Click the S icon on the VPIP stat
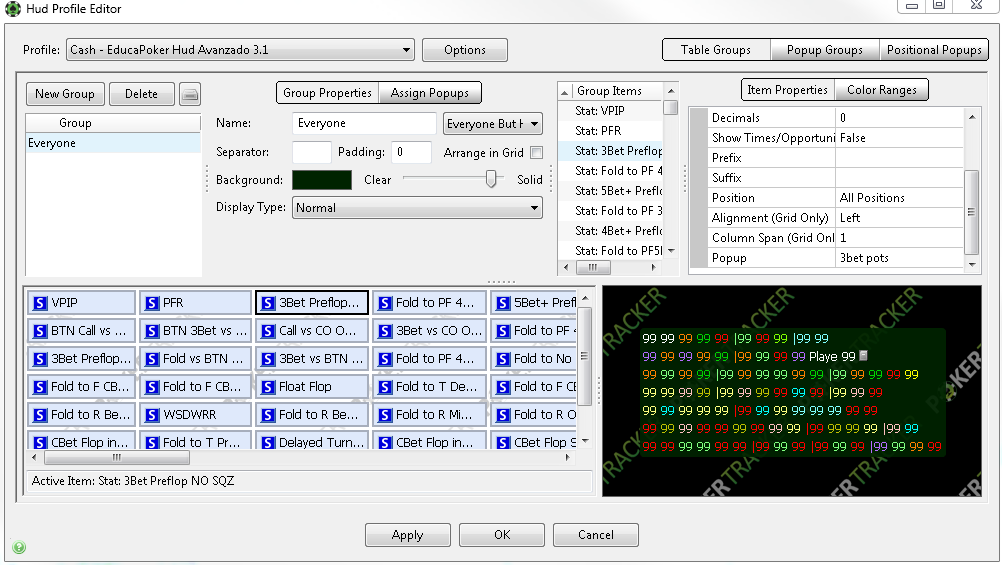The image size is (1002, 565). tap(40, 303)
